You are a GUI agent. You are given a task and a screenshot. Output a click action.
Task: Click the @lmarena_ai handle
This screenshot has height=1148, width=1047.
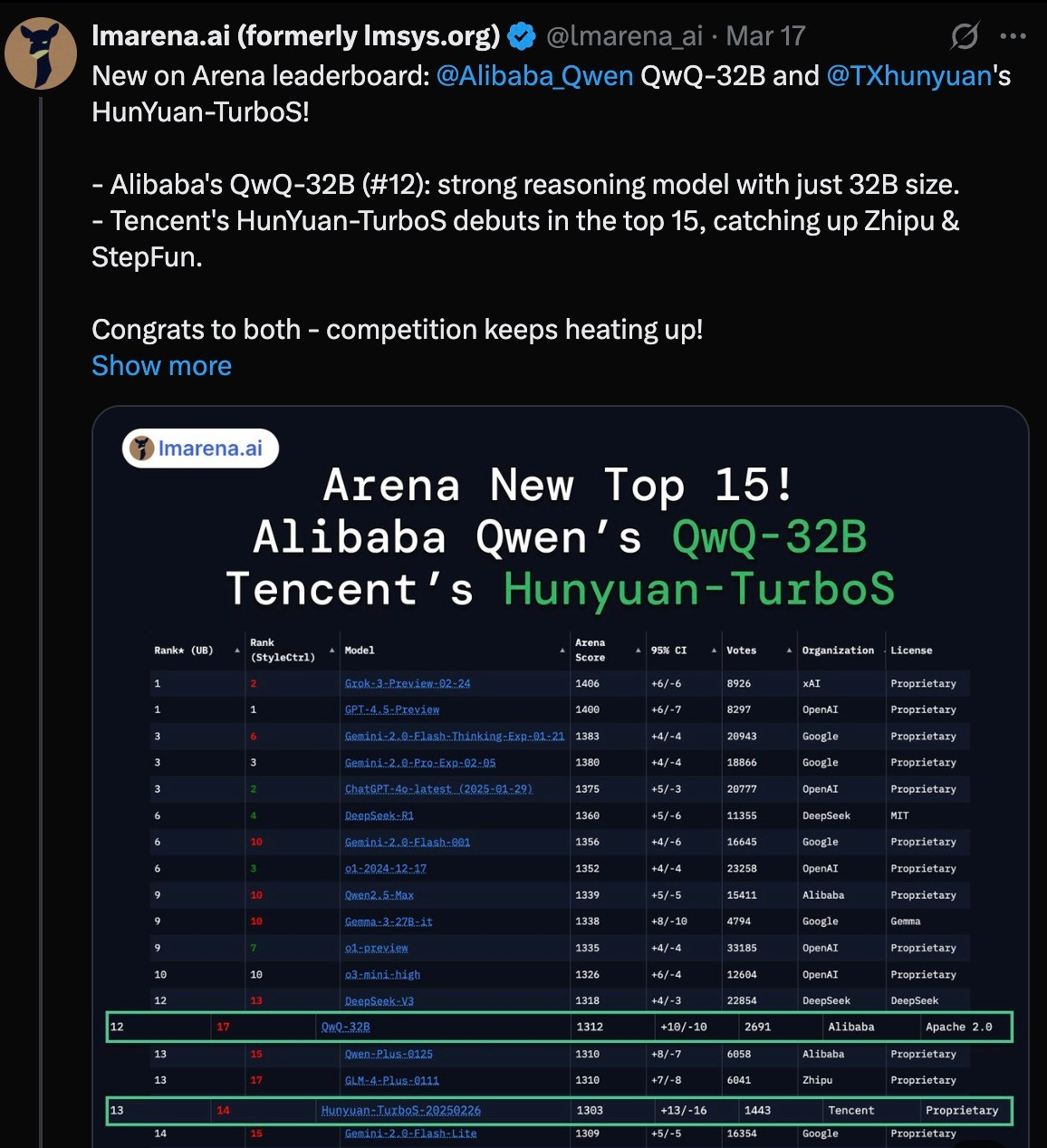[x=624, y=36]
